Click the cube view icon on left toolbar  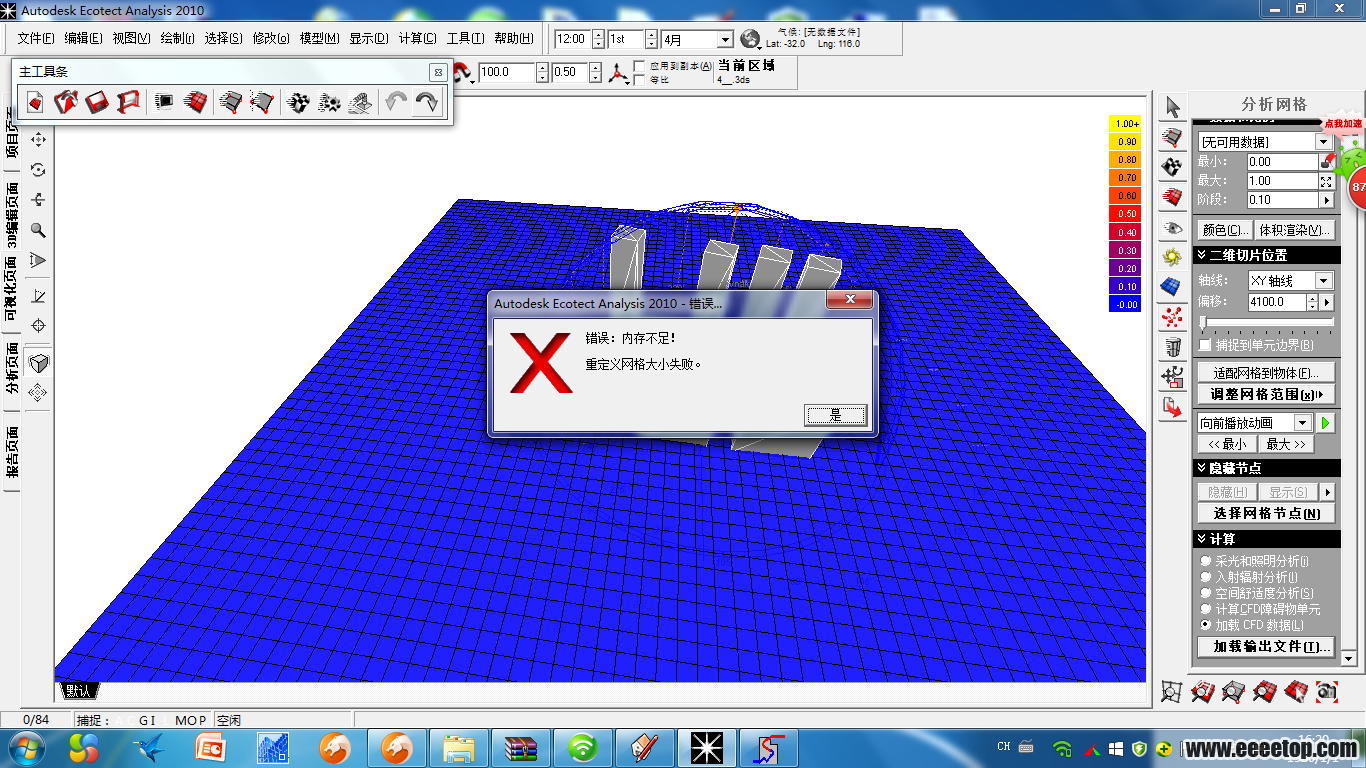tap(39, 362)
